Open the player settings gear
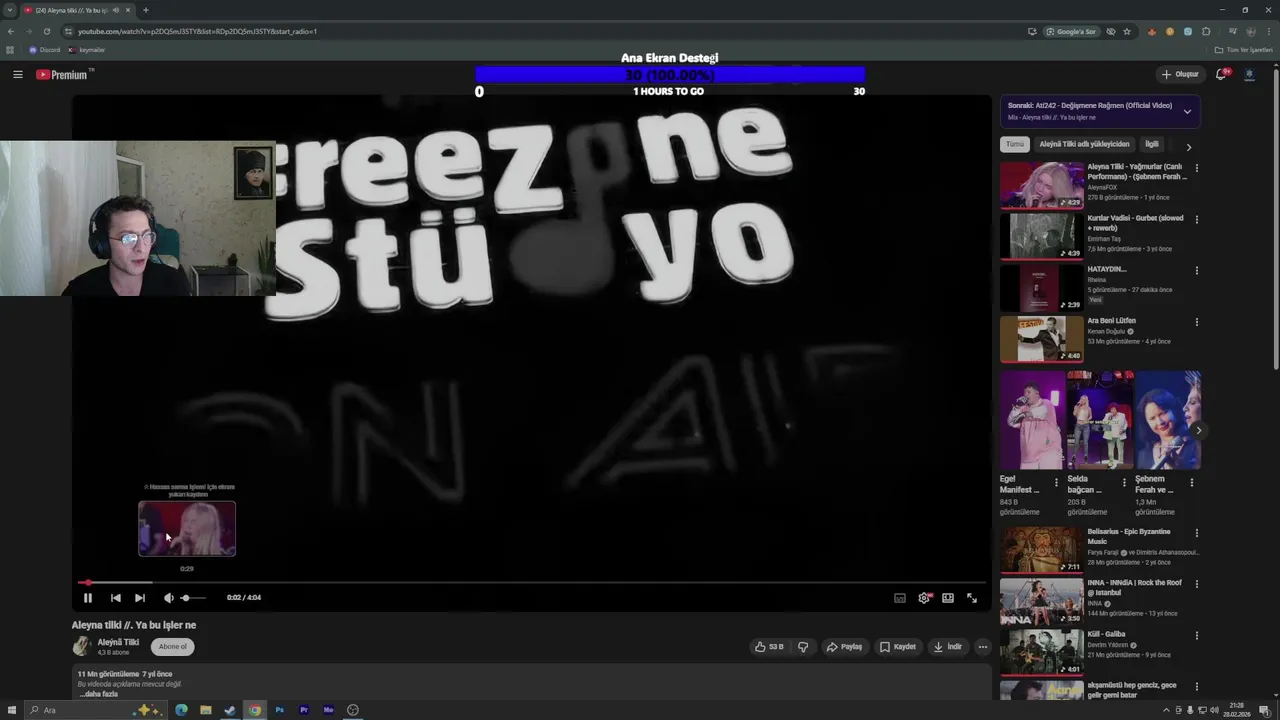This screenshot has height=720, width=1280. [924, 598]
